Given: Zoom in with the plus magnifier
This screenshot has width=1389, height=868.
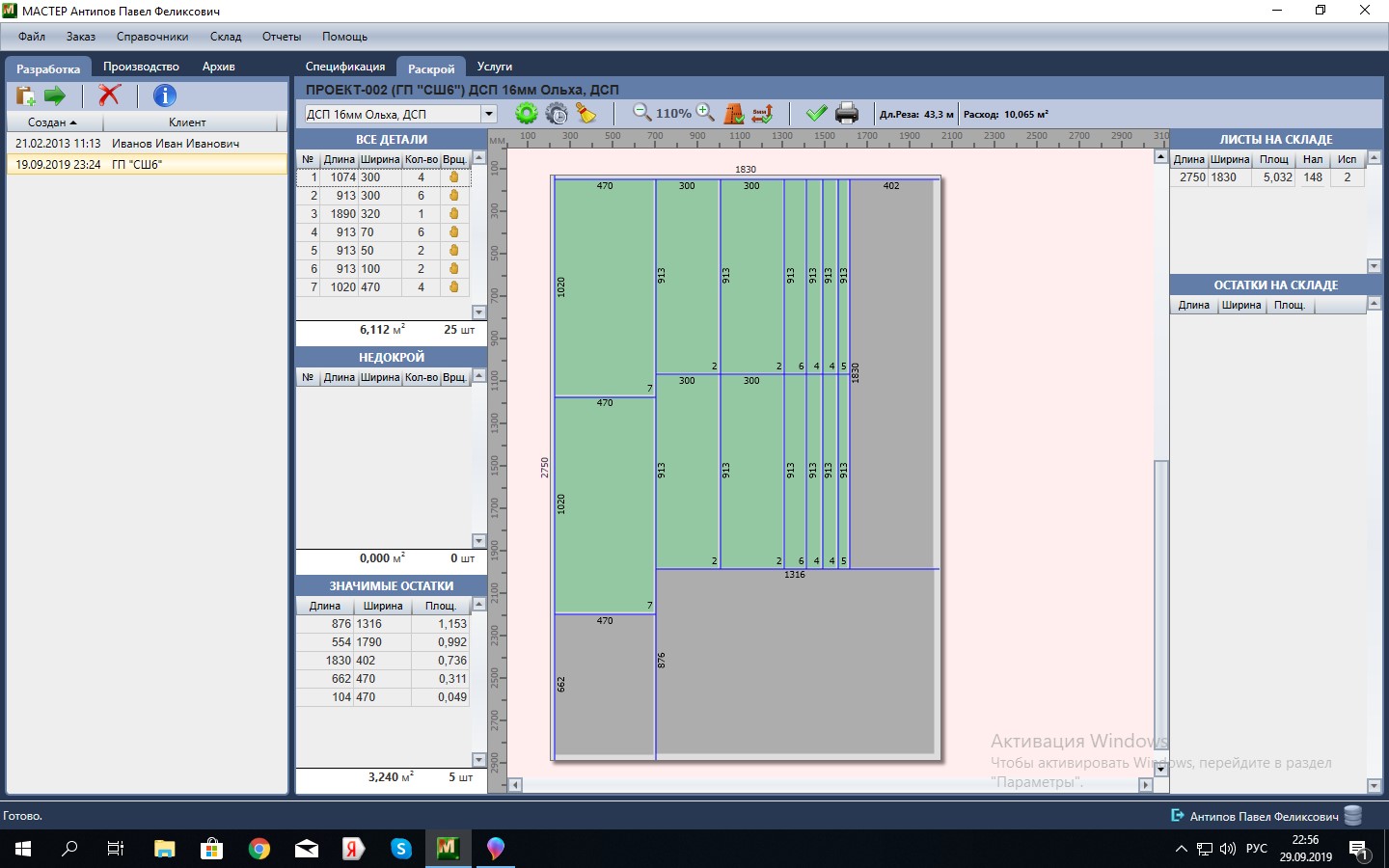Looking at the screenshot, I should click(x=705, y=113).
